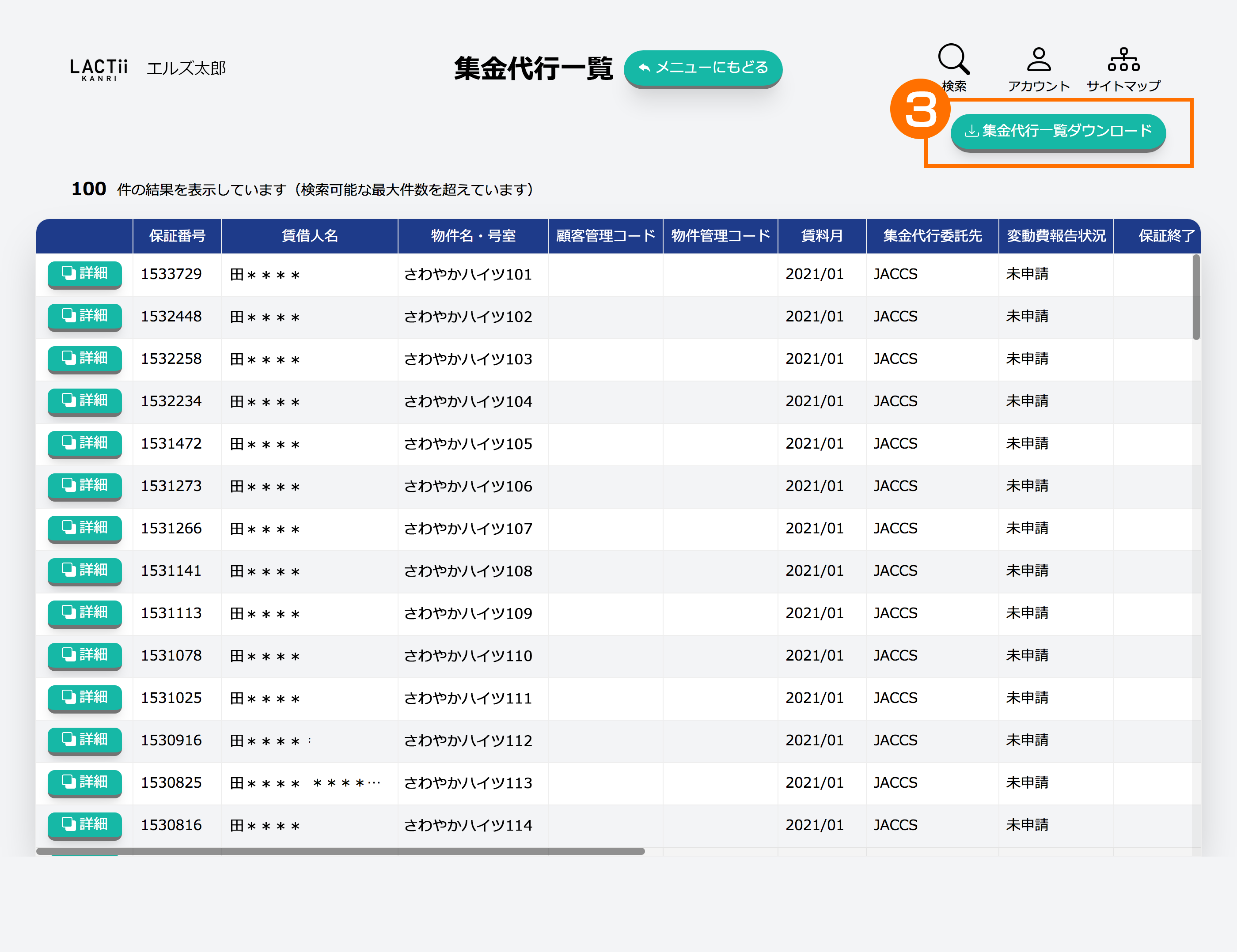This screenshot has height=952, width=1237.
Task: Click the 保証番号 column header
Action: (x=177, y=236)
